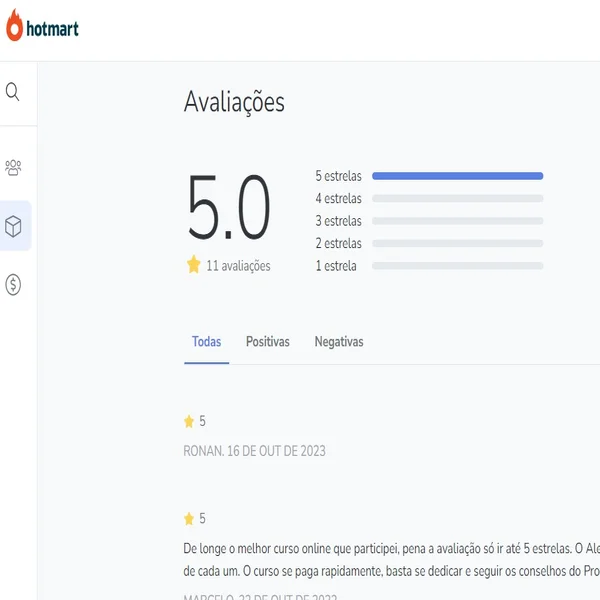
Task: Click the '1 estrela' label
Action: pos(336,266)
